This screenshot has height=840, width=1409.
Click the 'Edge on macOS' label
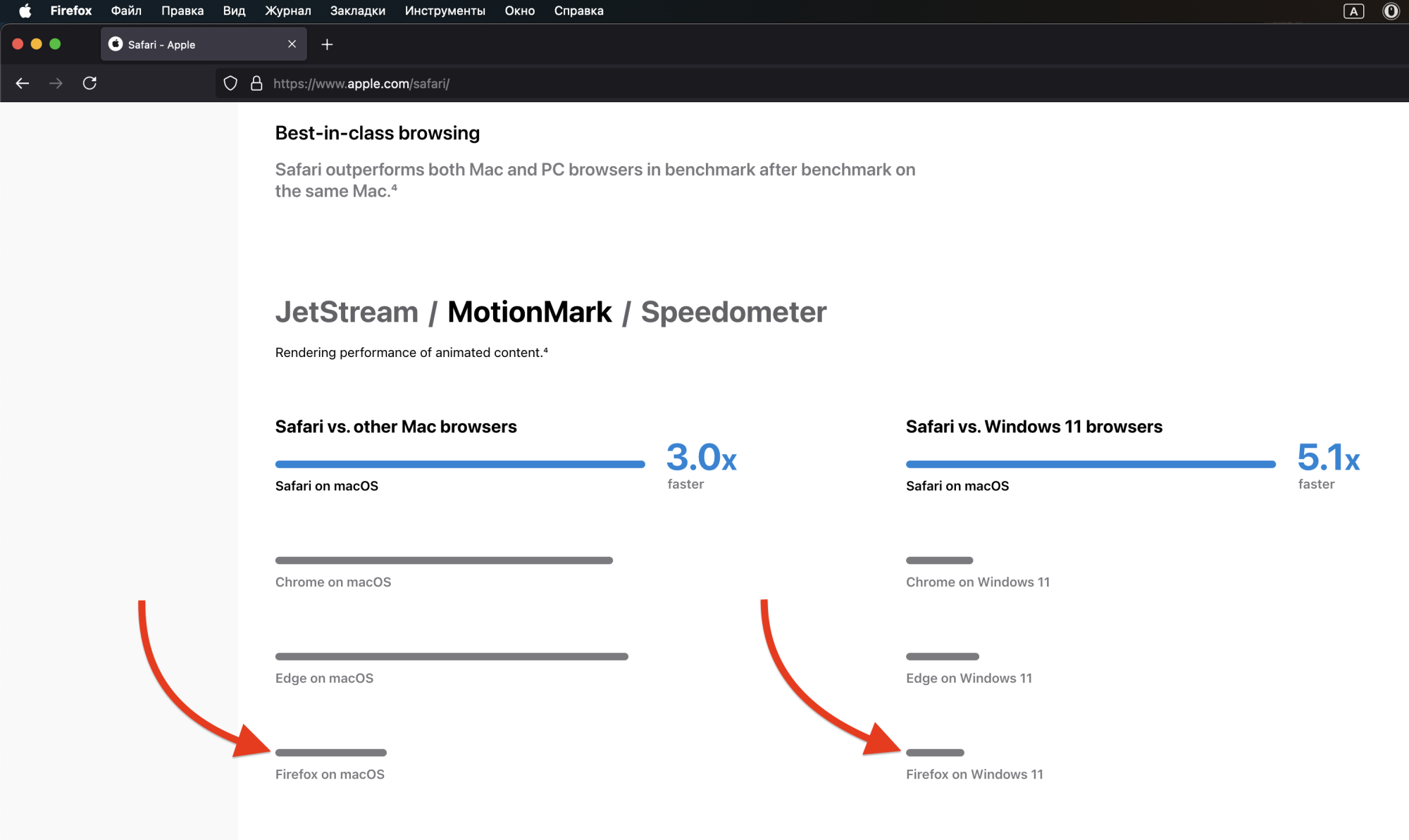click(x=324, y=678)
